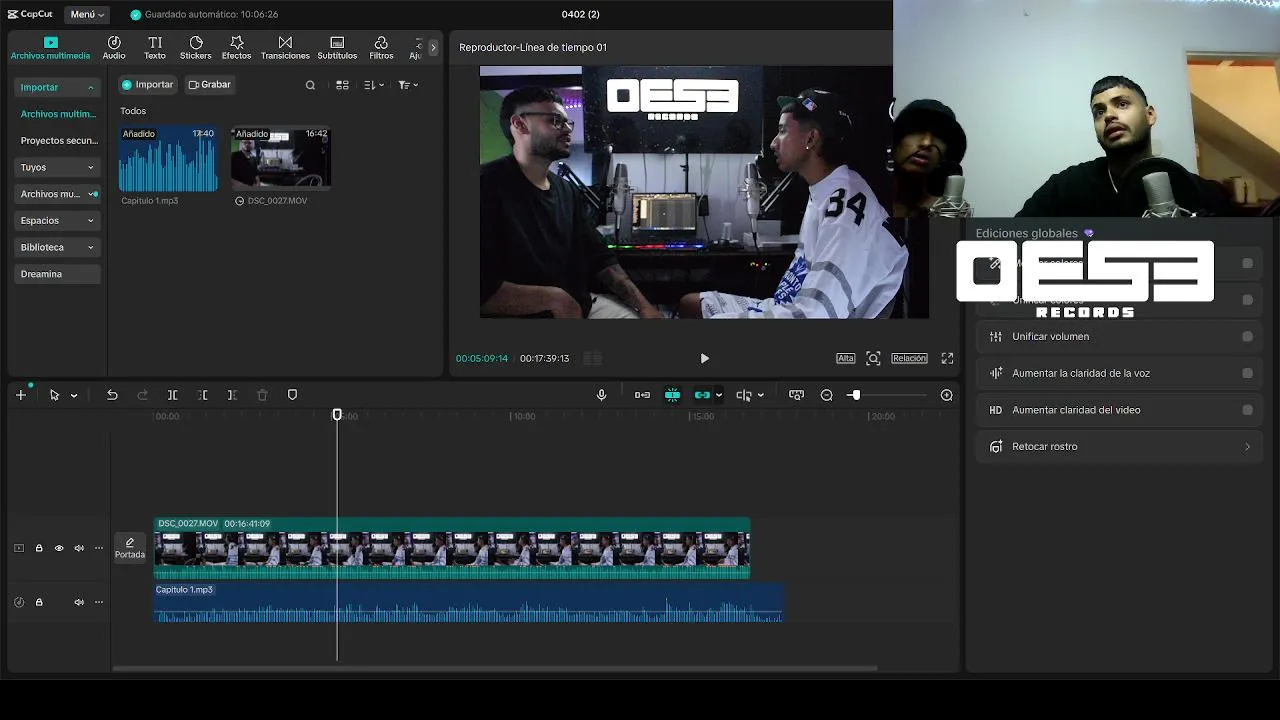
Task: Click the preview snapshot crop icon
Action: 873,358
